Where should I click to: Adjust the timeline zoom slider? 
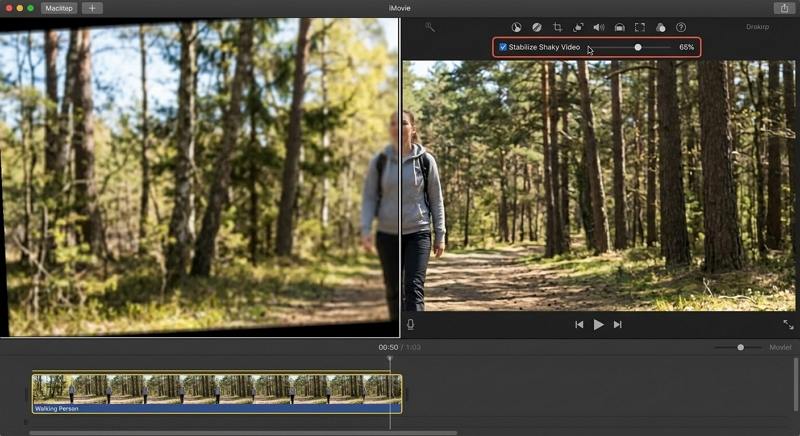point(740,347)
